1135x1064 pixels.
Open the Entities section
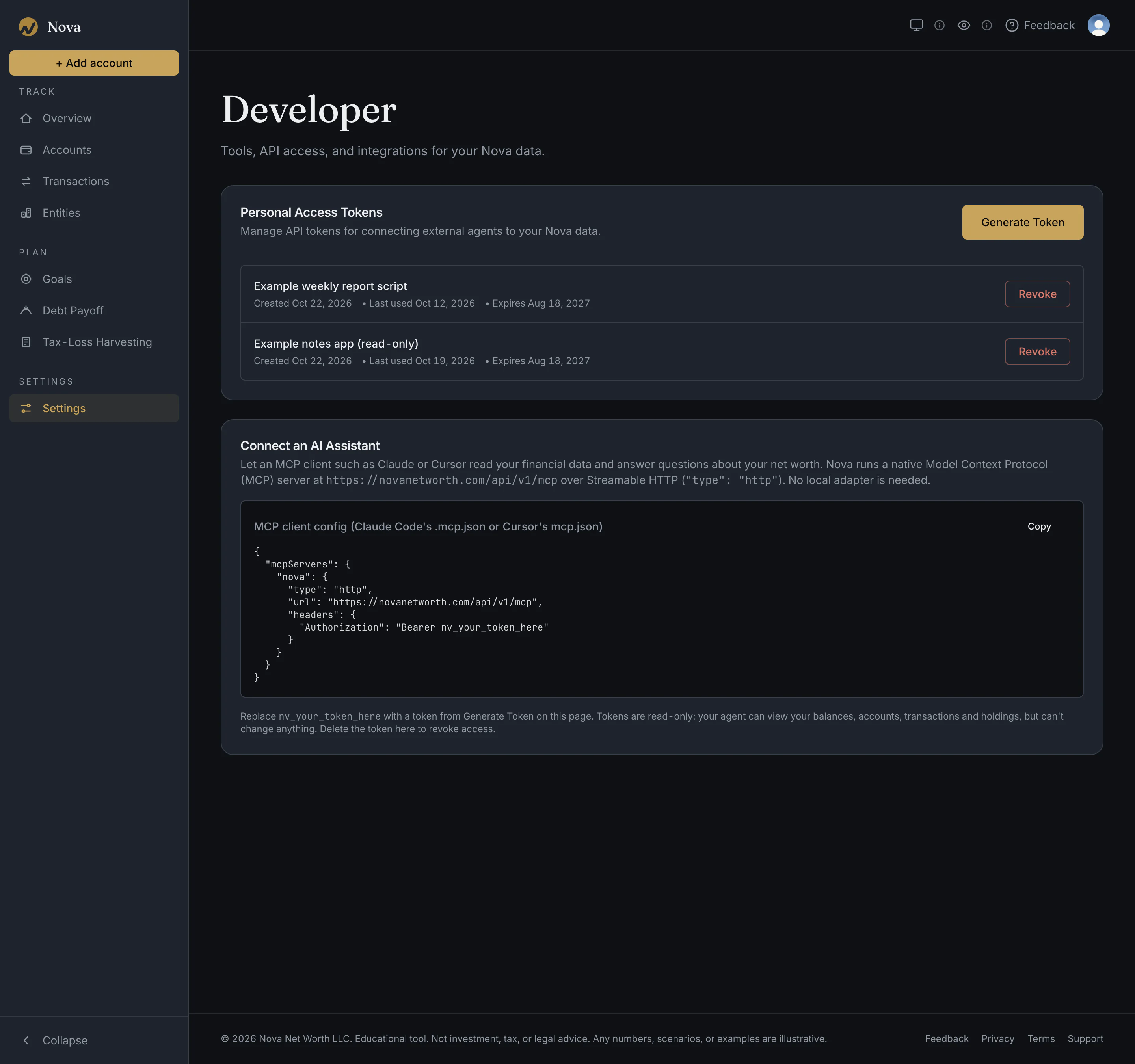[94, 212]
